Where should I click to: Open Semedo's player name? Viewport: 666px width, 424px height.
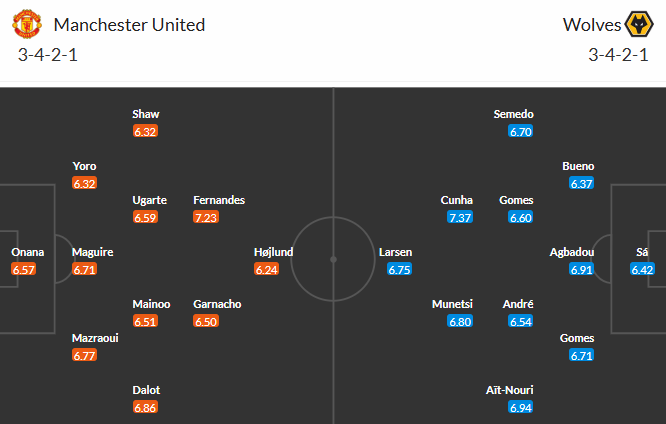tap(514, 114)
